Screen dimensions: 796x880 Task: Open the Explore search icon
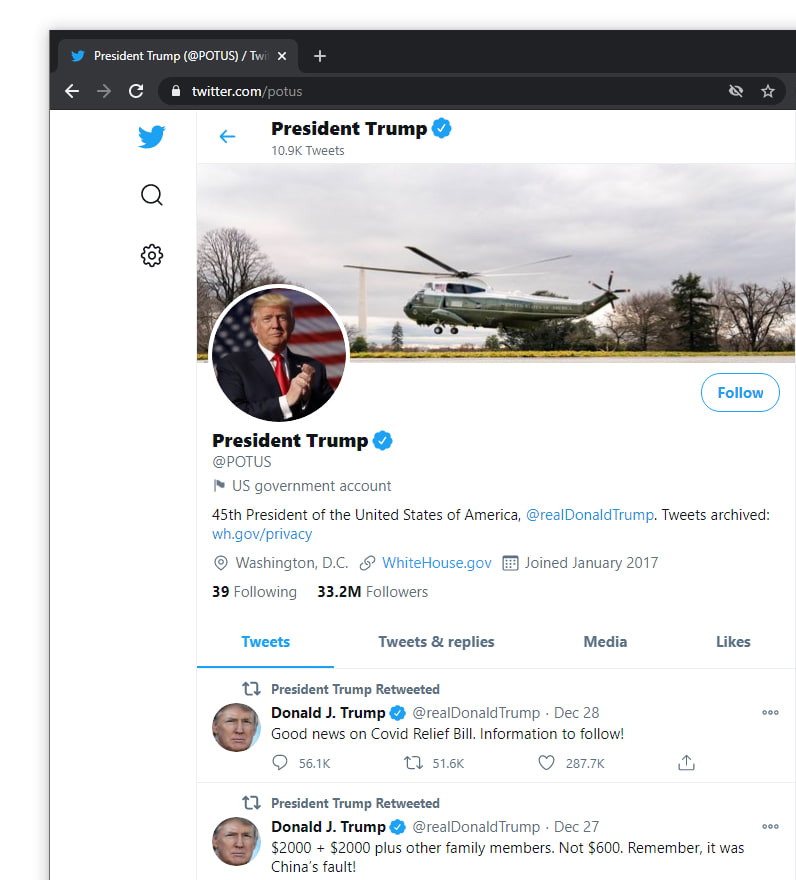[151, 195]
